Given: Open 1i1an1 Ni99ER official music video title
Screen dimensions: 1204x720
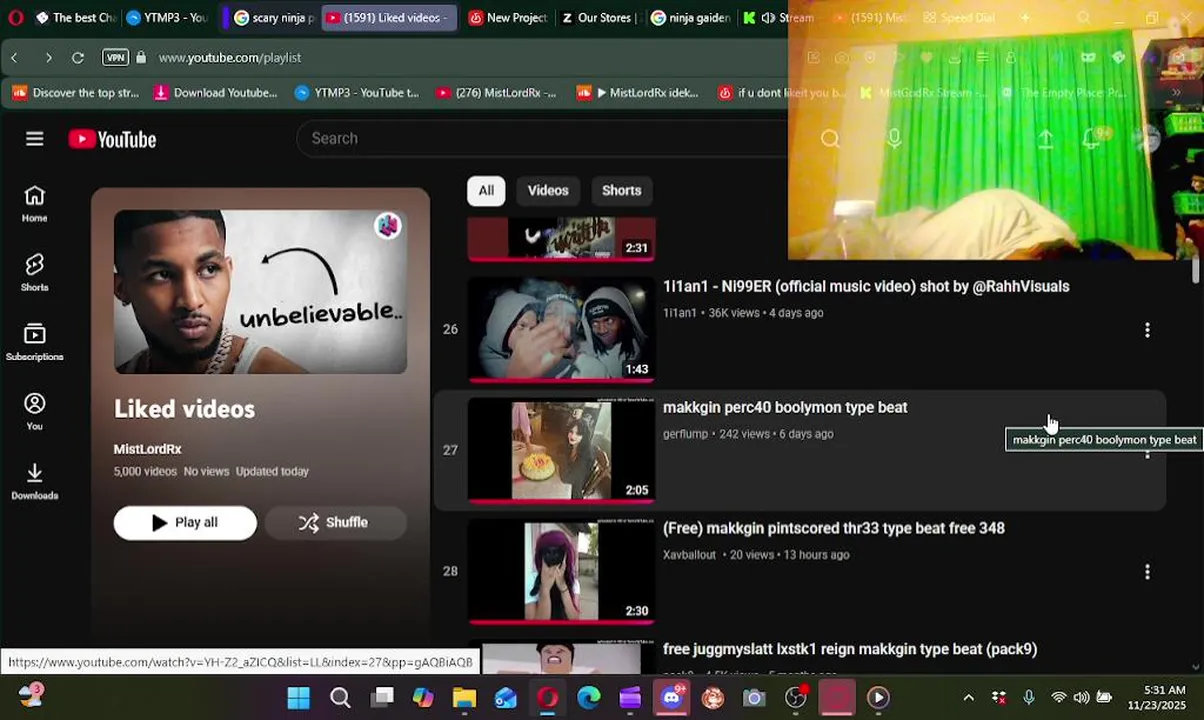Looking at the screenshot, I should pos(866,287).
